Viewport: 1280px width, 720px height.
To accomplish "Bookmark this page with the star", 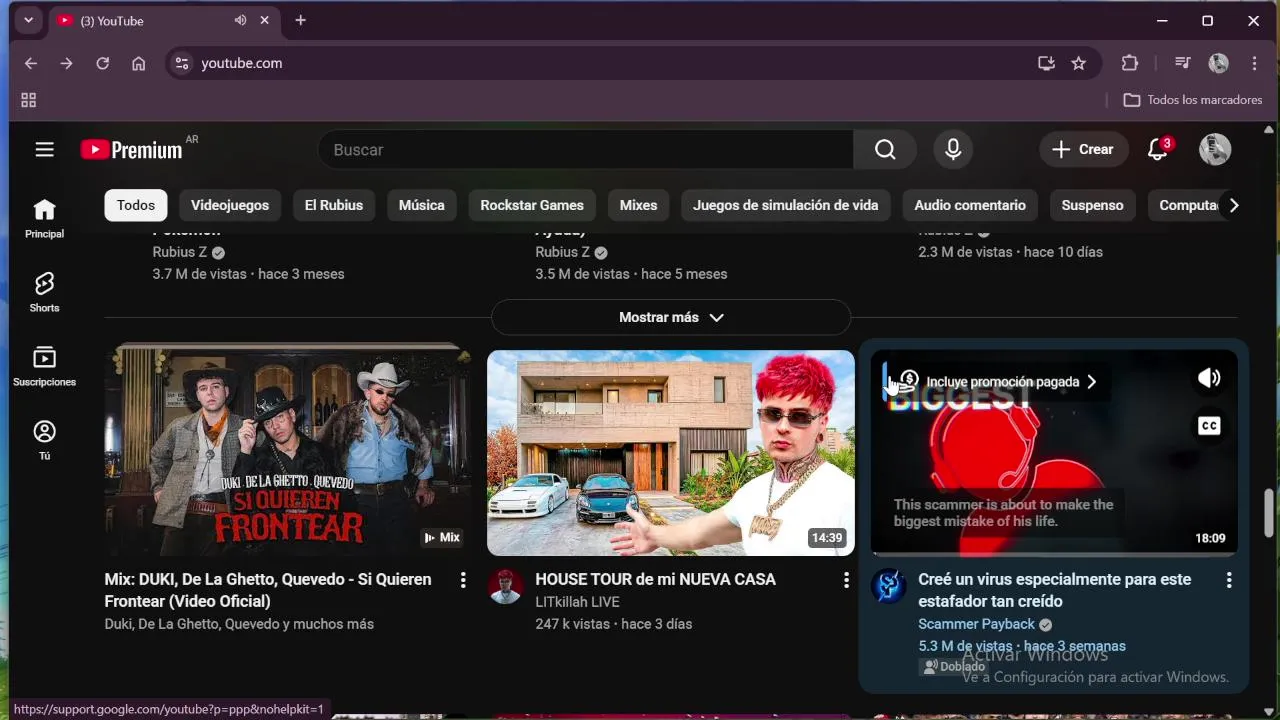I will [x=1078, y=63].
